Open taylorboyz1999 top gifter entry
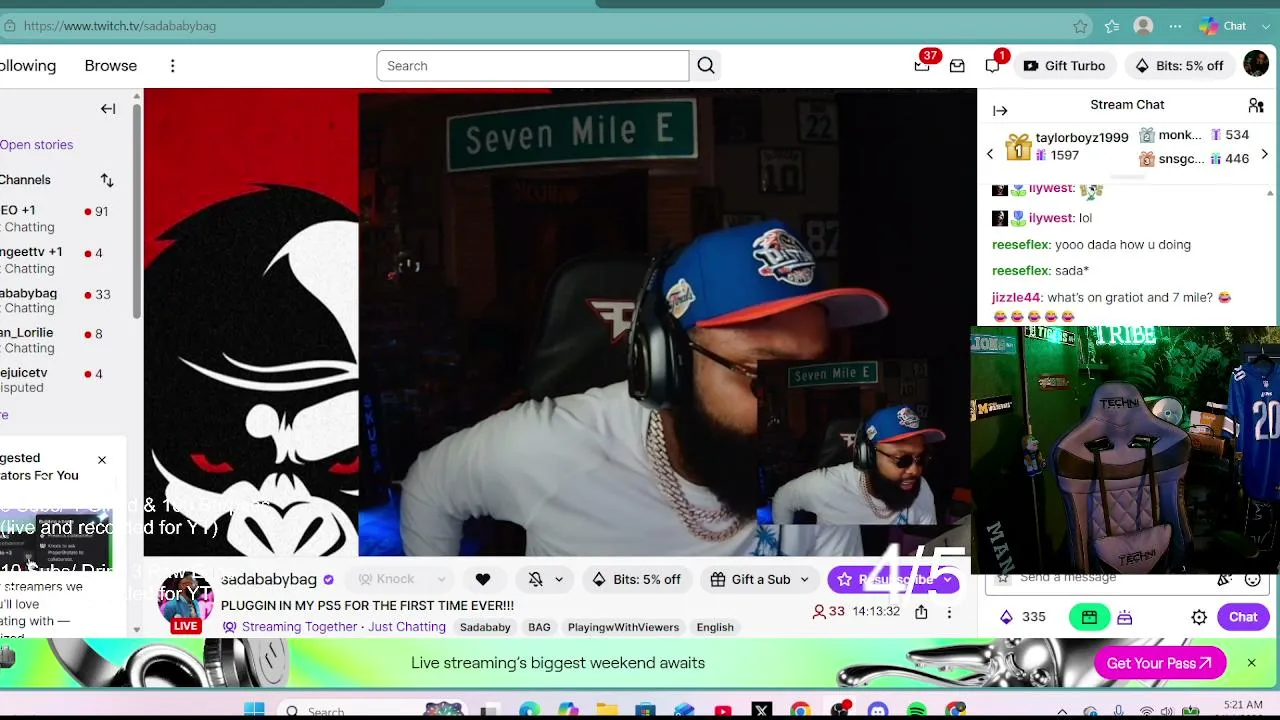 1066,146
